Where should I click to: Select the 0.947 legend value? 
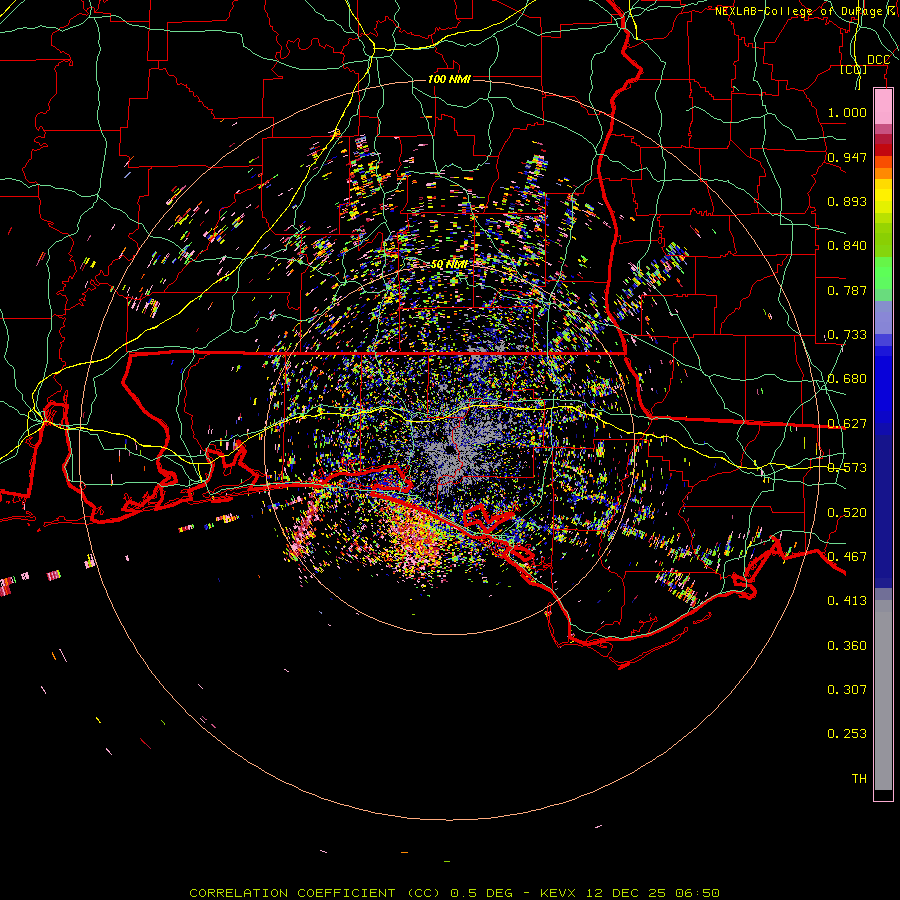(847, 157)
